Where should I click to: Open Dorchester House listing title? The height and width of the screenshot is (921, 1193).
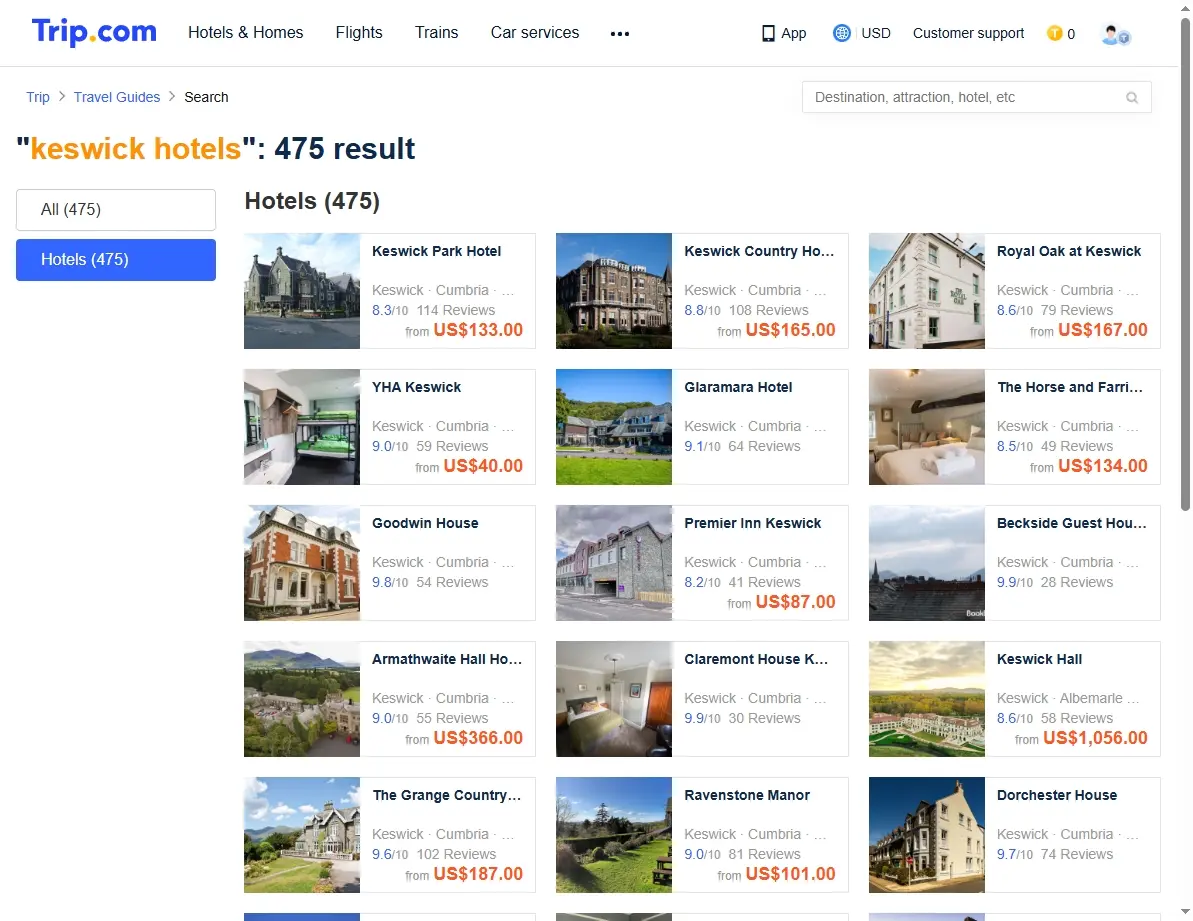[1057, 796]
